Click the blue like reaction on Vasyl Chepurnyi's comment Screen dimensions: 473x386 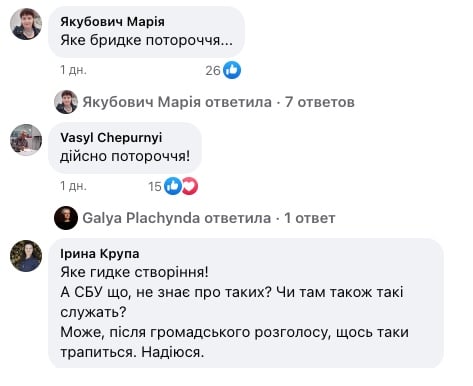click(173, 186)
